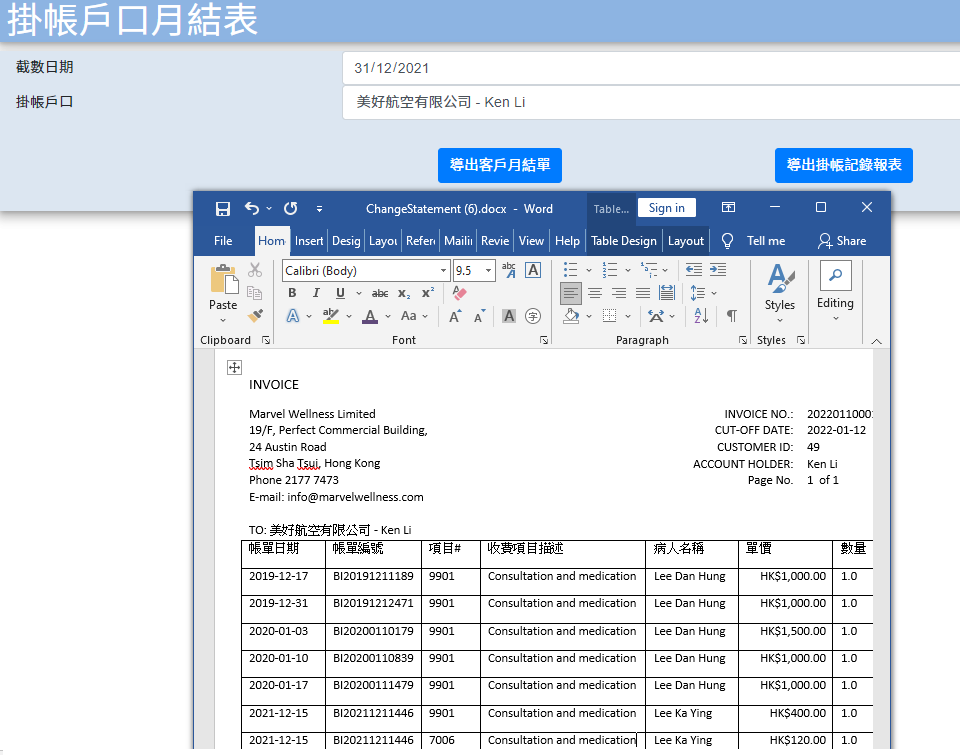960x755 pixels.
Task: Open the Styles gallery
Action: click(x=780, y=293)
